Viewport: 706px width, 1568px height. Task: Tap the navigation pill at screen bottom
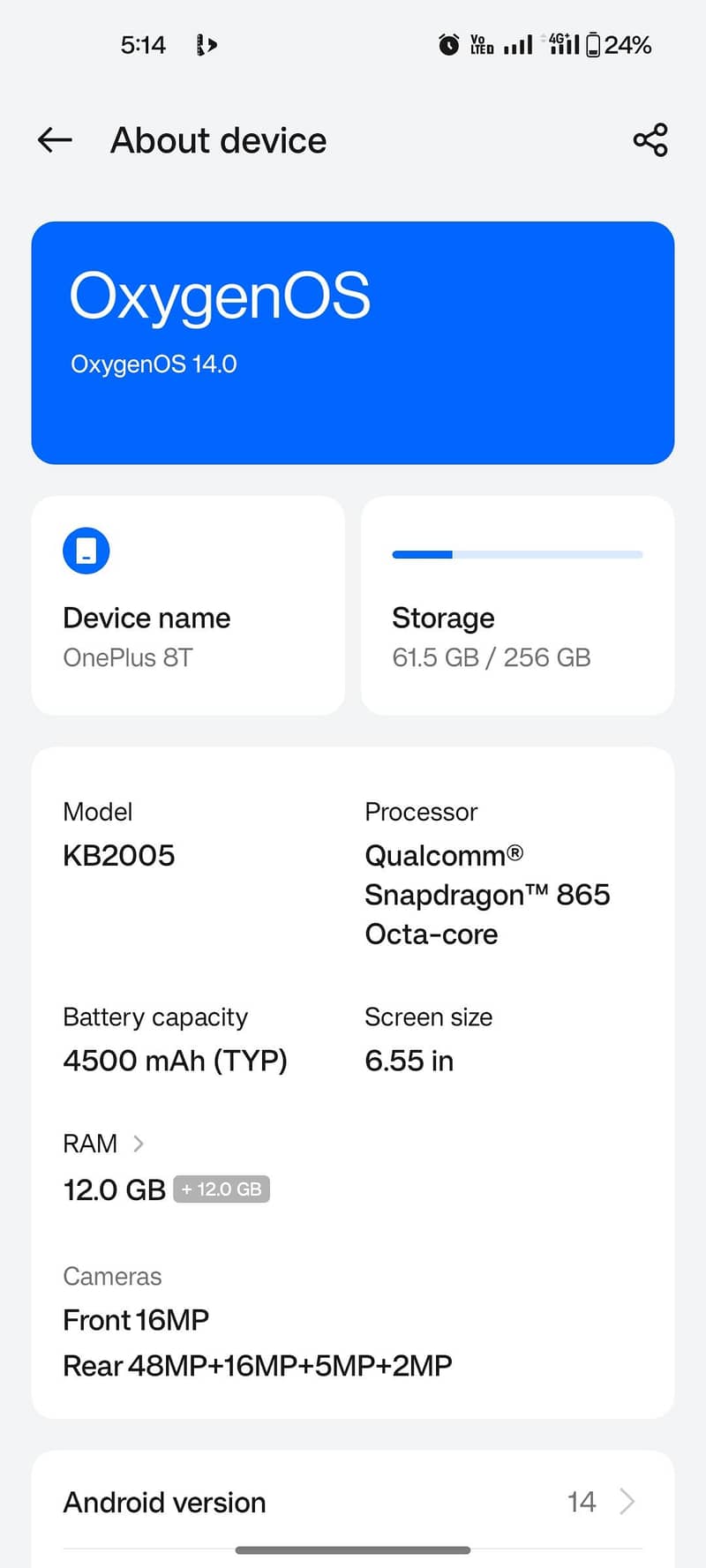[x=353, y=1549]
